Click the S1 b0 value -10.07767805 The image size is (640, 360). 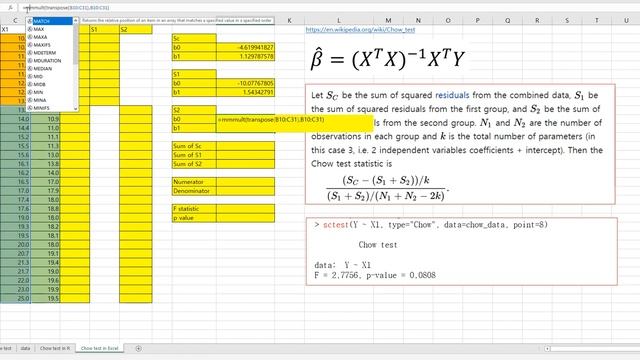point(245,83)
